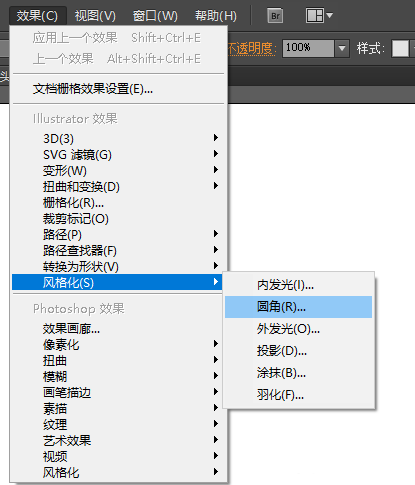Click the 样式 style swatch
The image size is (415, 485).
click(x=400, y=49)
